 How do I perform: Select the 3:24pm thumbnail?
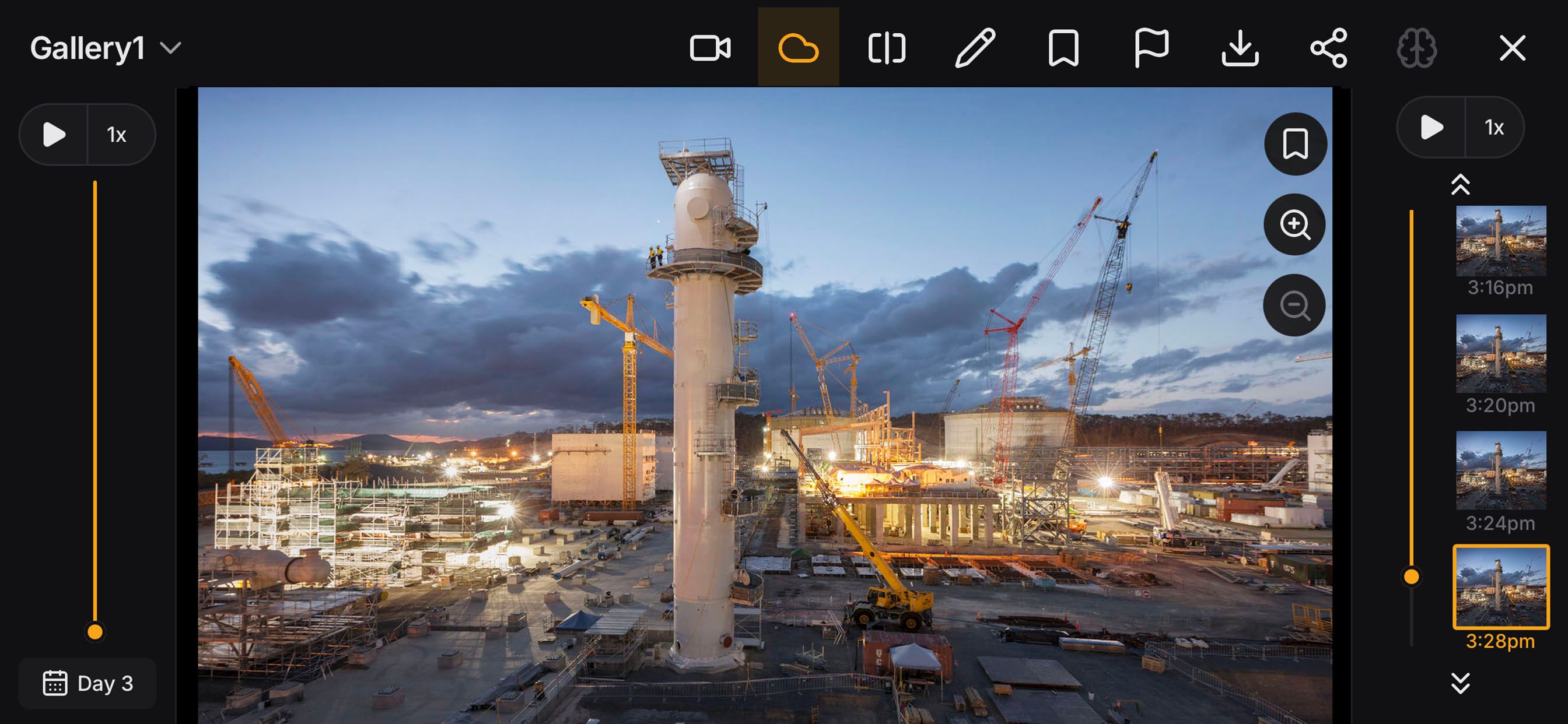(x=1500, y=470)
